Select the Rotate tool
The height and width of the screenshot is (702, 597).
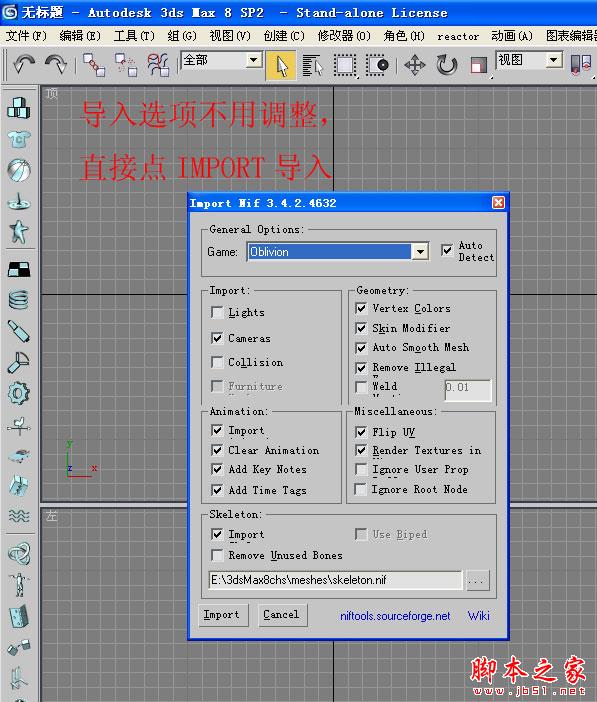447,65
